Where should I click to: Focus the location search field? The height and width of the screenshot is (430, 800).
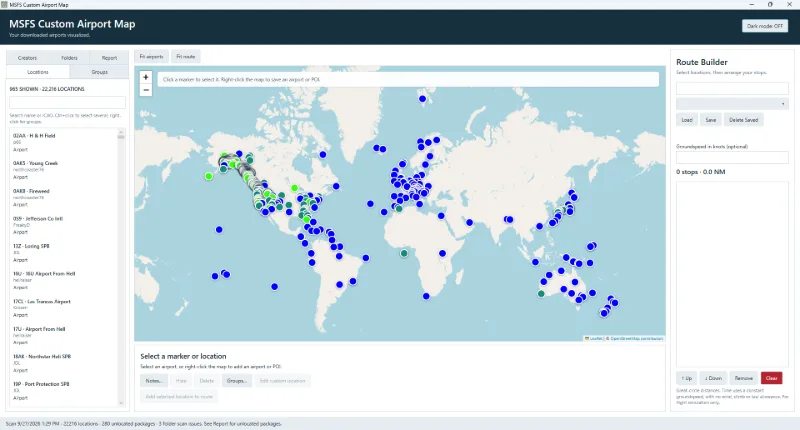(x=67, y=103)
